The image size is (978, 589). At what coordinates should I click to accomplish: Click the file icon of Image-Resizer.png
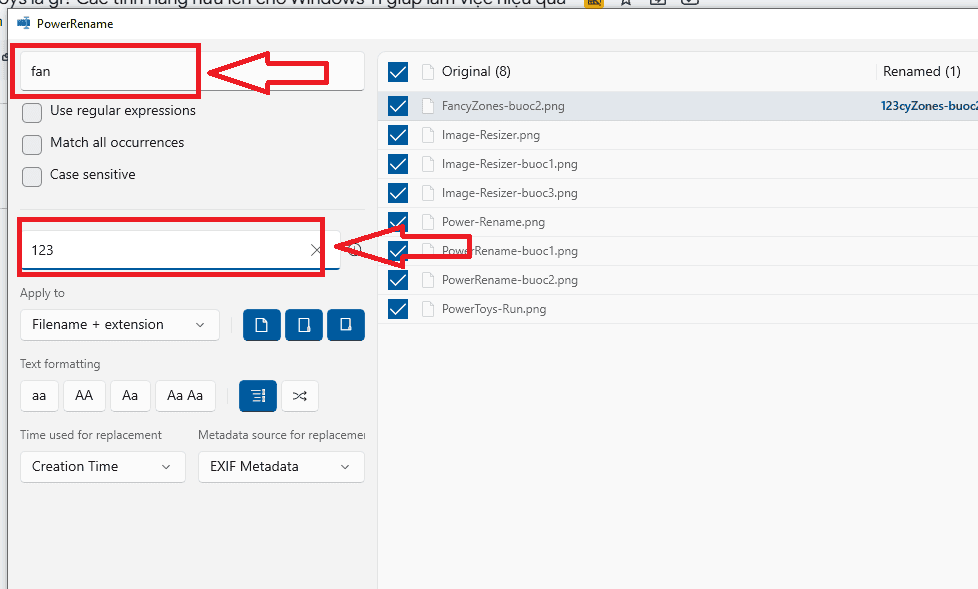[x=428, y=135]
